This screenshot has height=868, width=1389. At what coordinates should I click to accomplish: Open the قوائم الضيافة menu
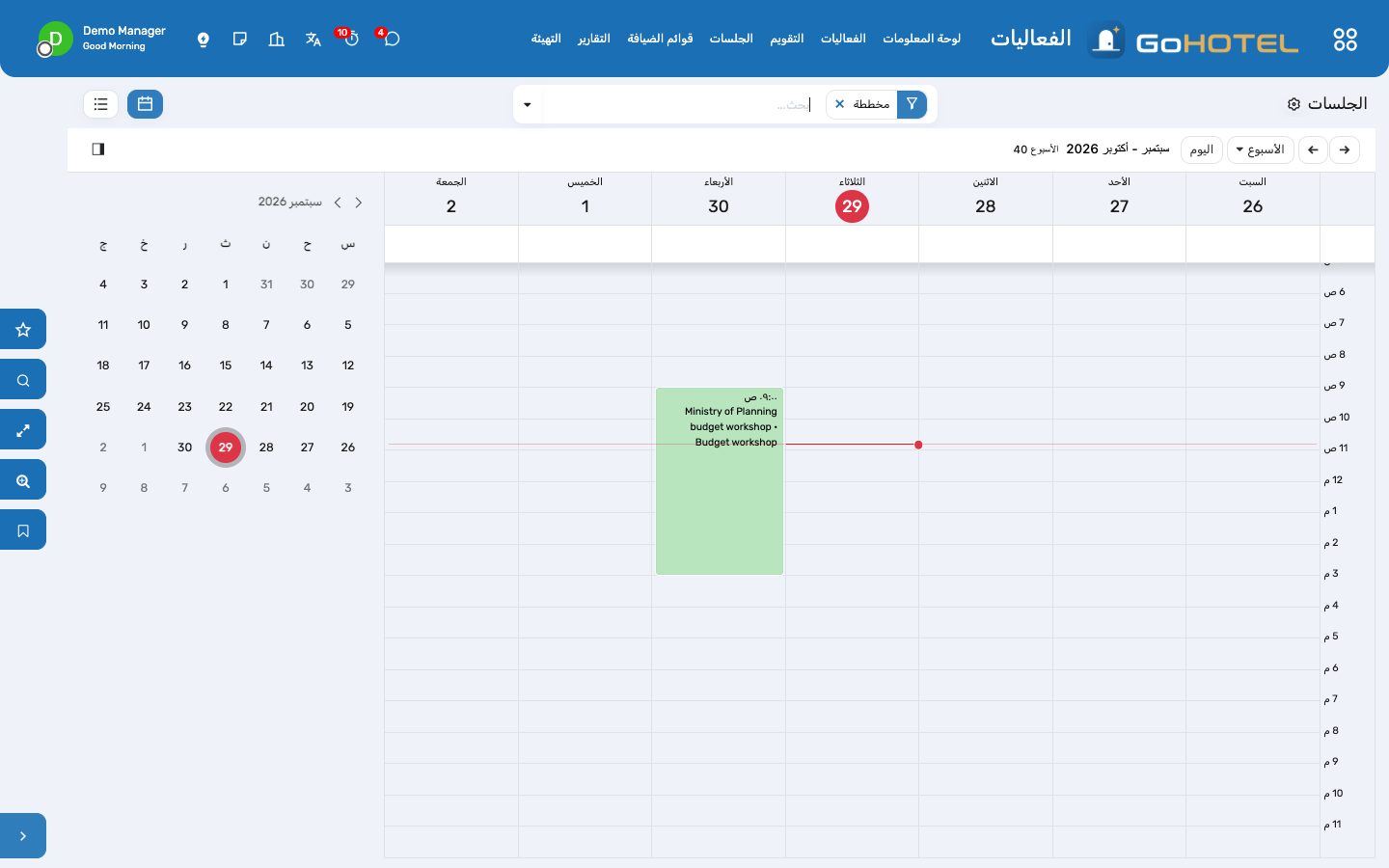tap(661, 39)
